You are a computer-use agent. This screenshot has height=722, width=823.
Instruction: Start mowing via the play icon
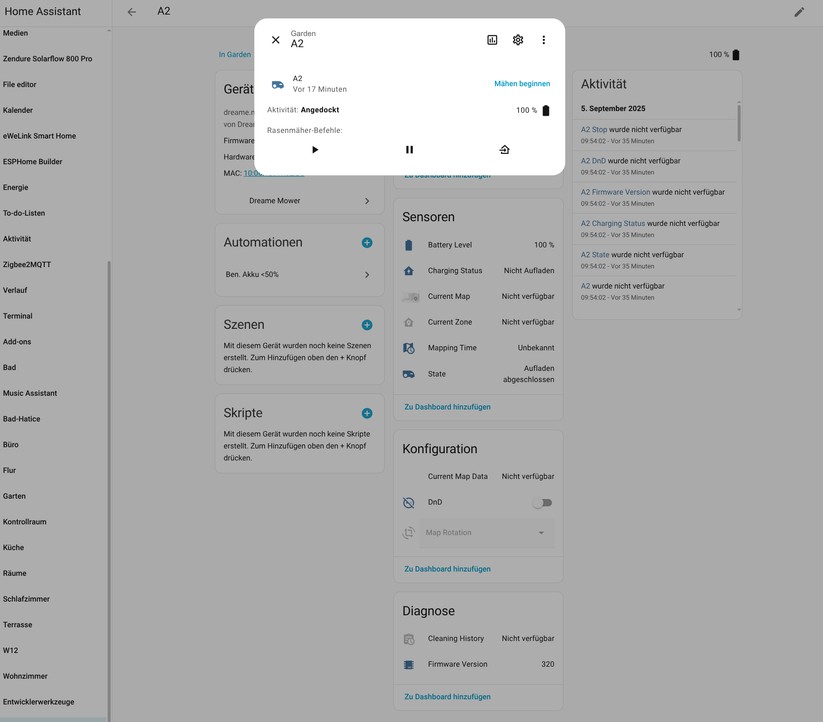(314, 149)
